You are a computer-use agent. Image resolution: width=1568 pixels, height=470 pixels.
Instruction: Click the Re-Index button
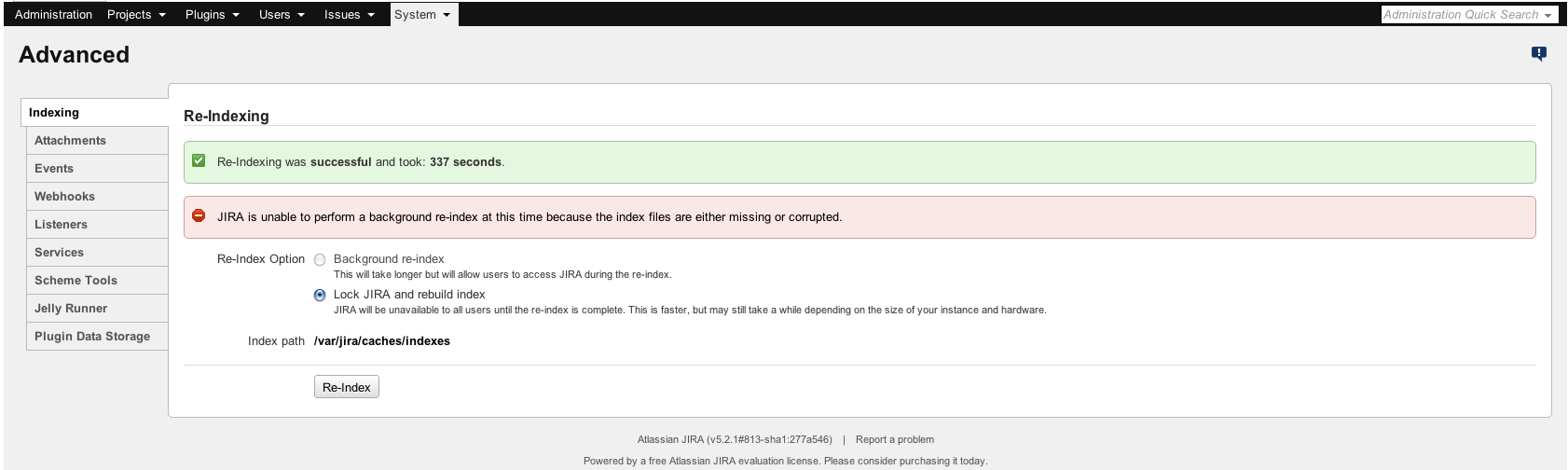[347, 387]
